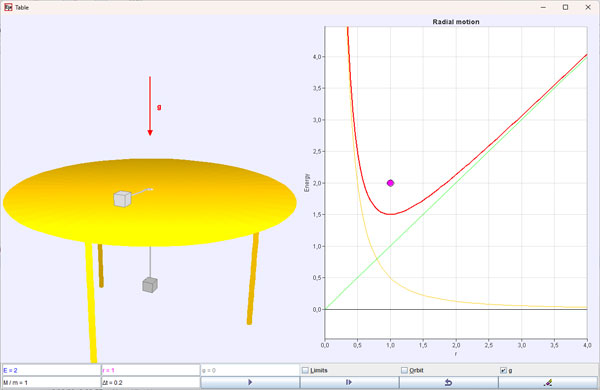Uncheck the g gravity checkbox

point(503,370)
